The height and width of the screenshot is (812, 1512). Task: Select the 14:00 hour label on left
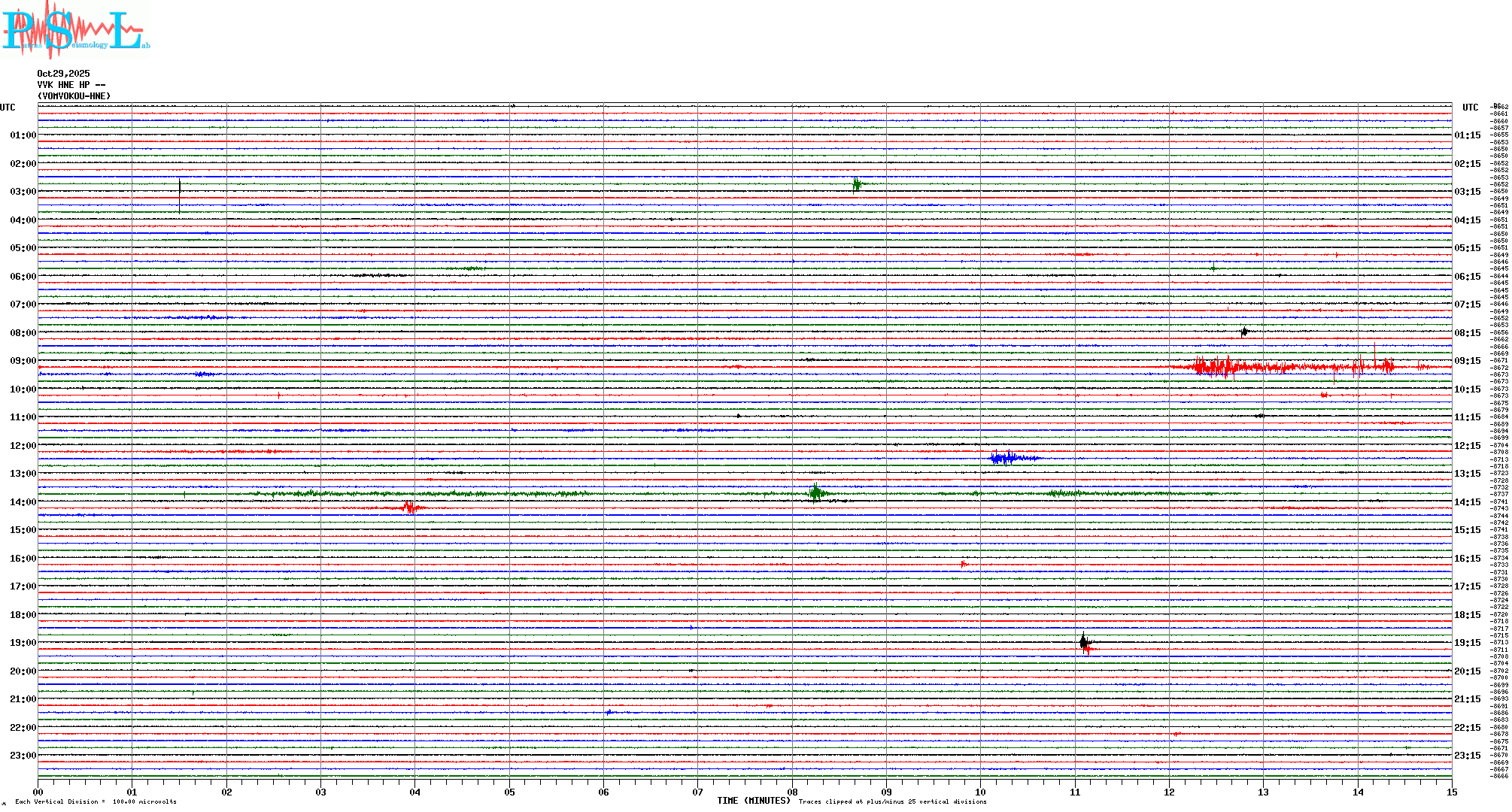click(23, 502)
